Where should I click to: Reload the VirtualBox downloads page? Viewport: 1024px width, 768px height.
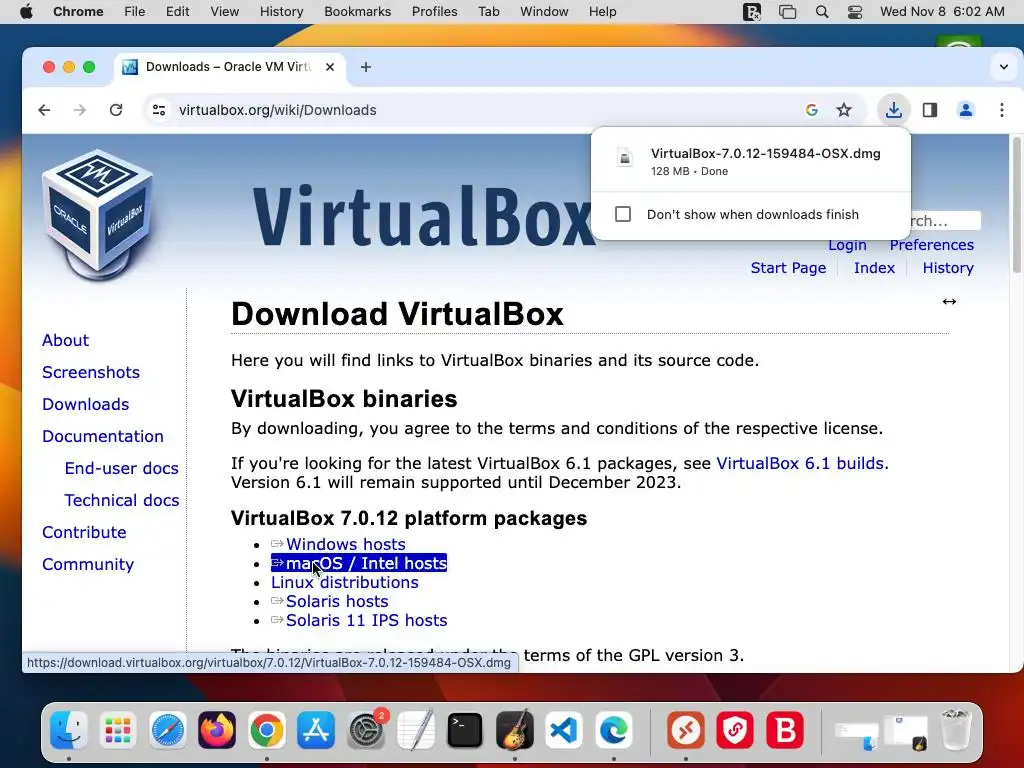116,110
